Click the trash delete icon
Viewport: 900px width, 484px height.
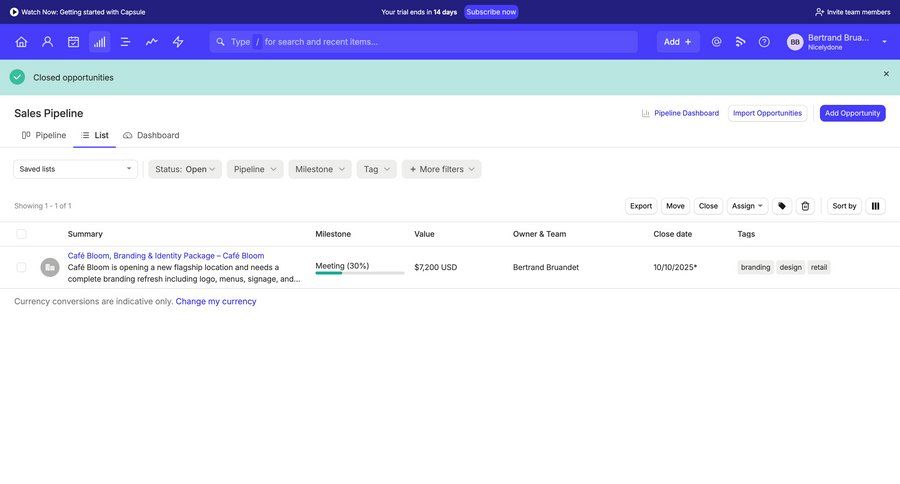click(x=805, y=206)
